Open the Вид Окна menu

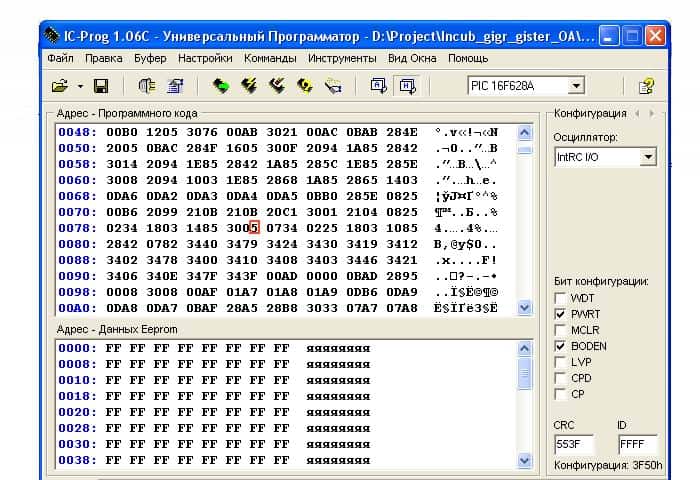click(412, 58)
